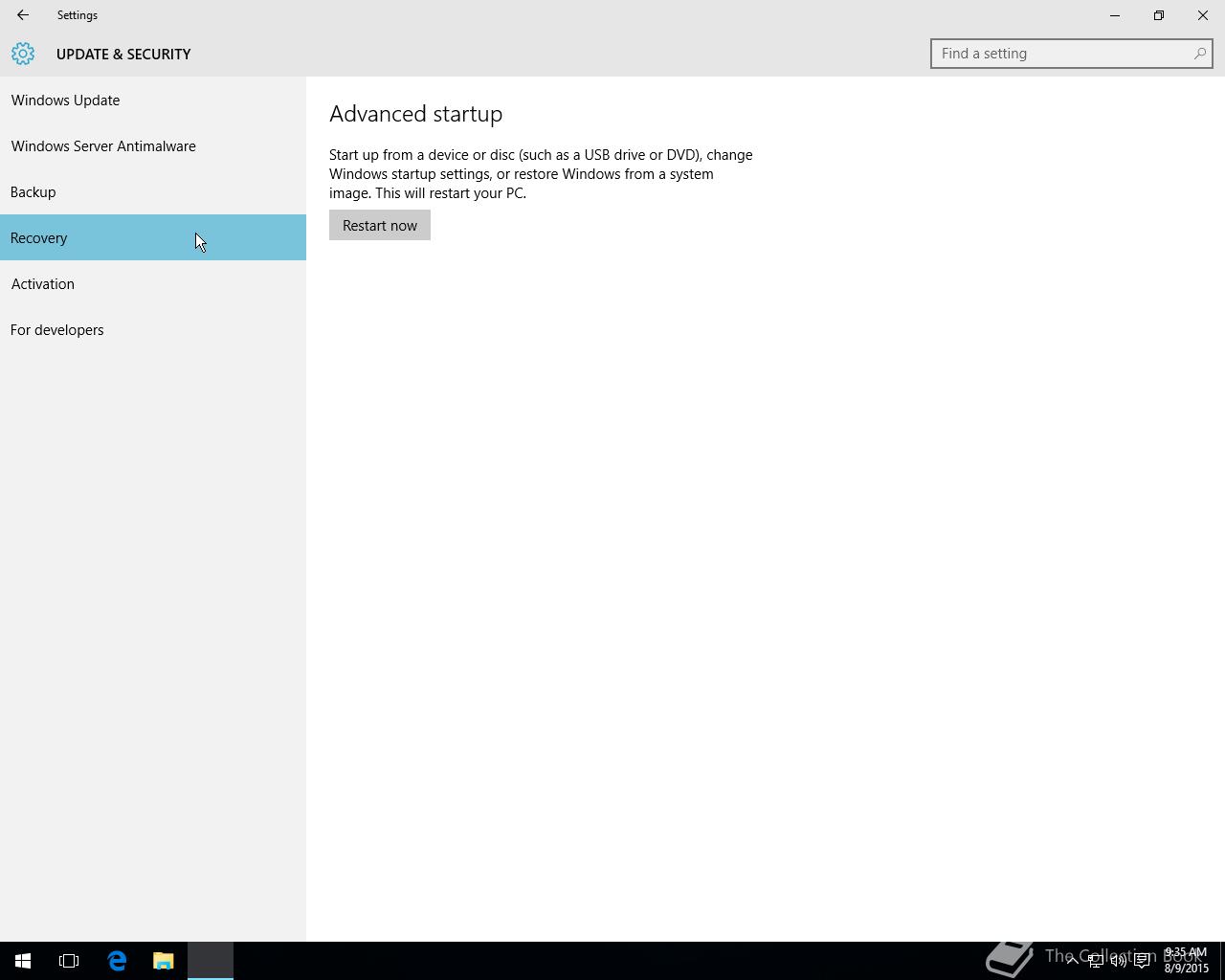Screen dimensions: 1225x980
Task: Click the Update & Security gear icon
Action: pos(23,54)
